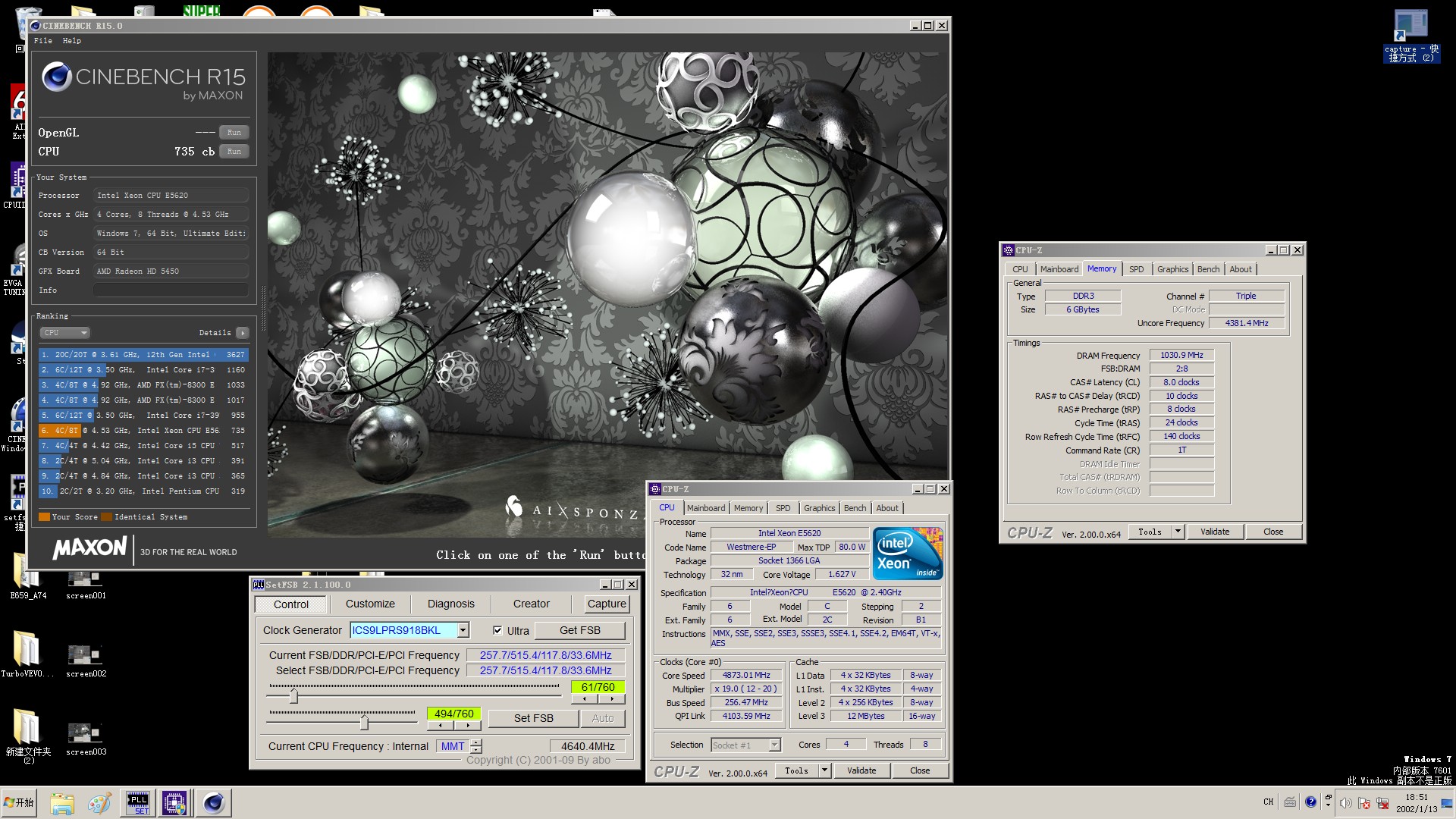Open the Bench tab in CPU-Z CPU window

[855, 508]
